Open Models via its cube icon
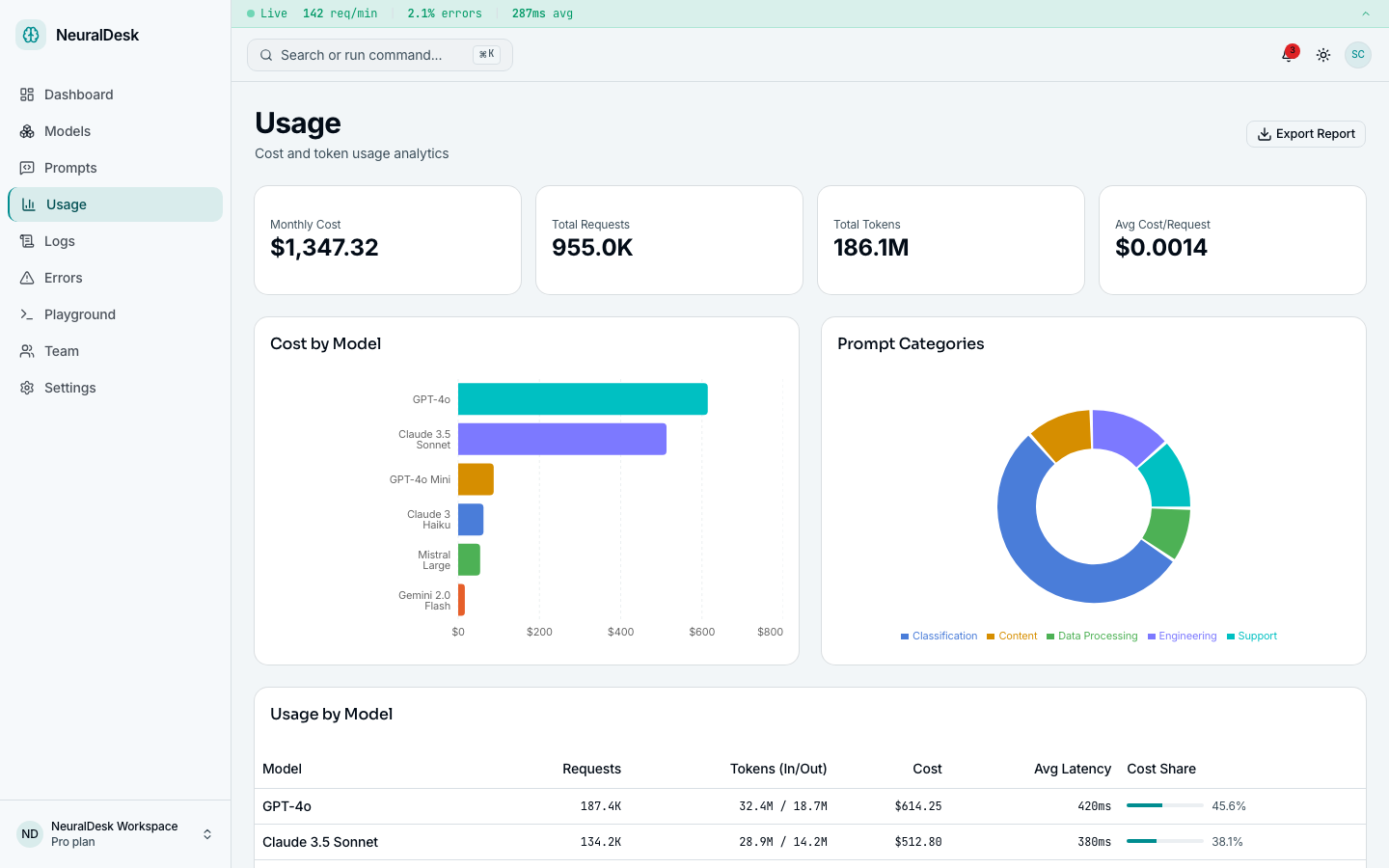The width and height of the screenshot is (1389, 868). pos(26,131)
